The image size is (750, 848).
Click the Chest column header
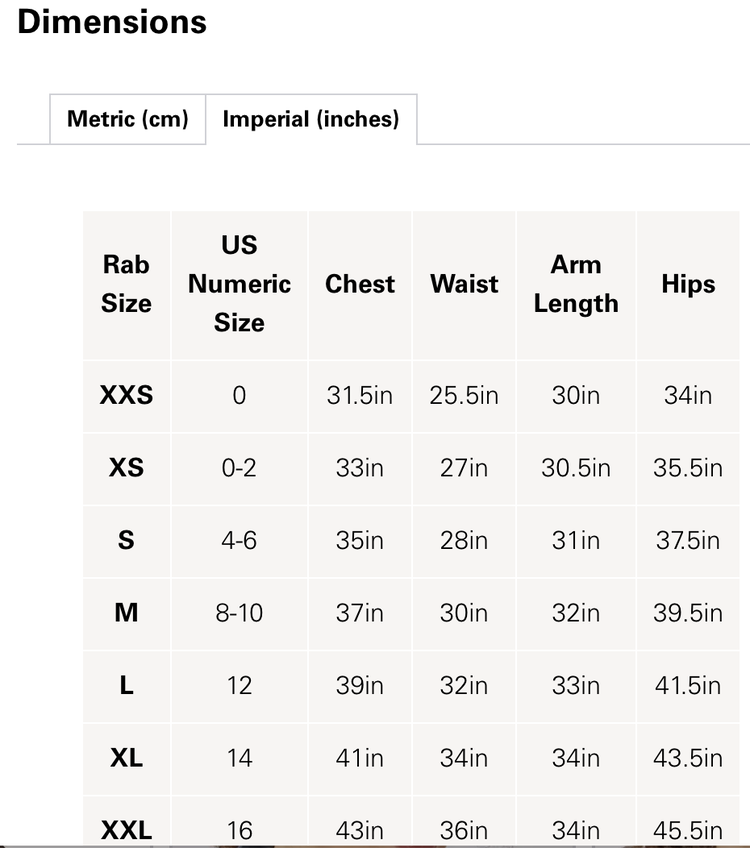click(x=359, y=284)
